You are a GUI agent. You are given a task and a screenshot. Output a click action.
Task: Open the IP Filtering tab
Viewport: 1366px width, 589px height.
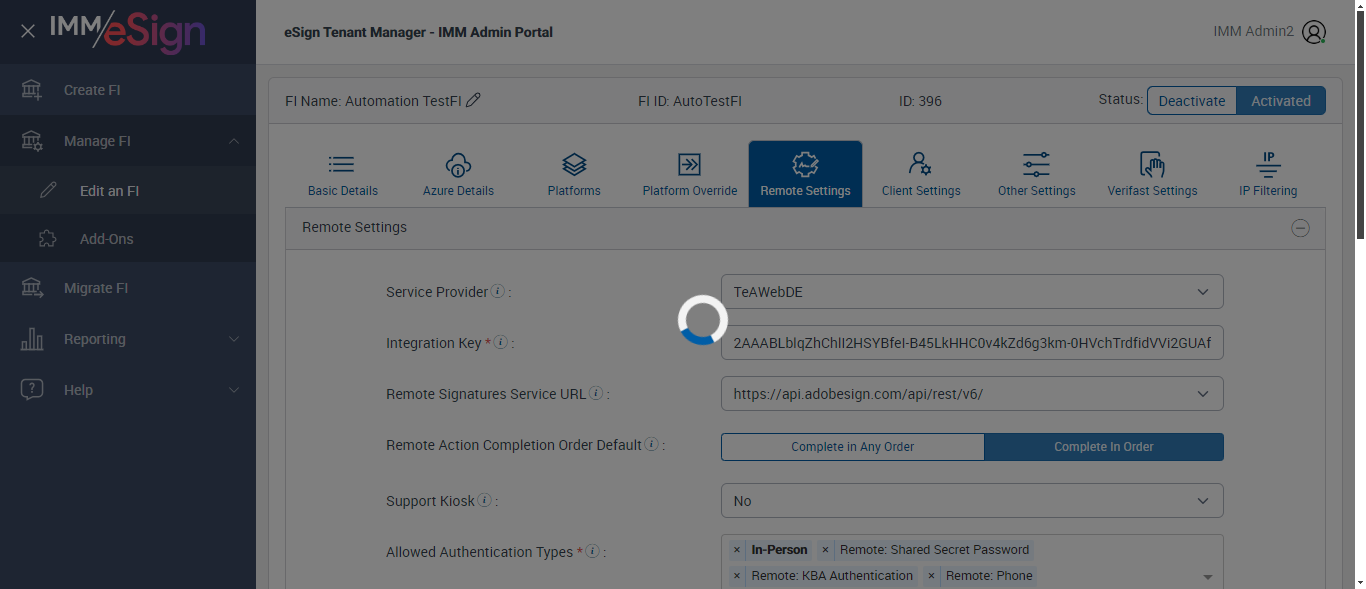1268,174
